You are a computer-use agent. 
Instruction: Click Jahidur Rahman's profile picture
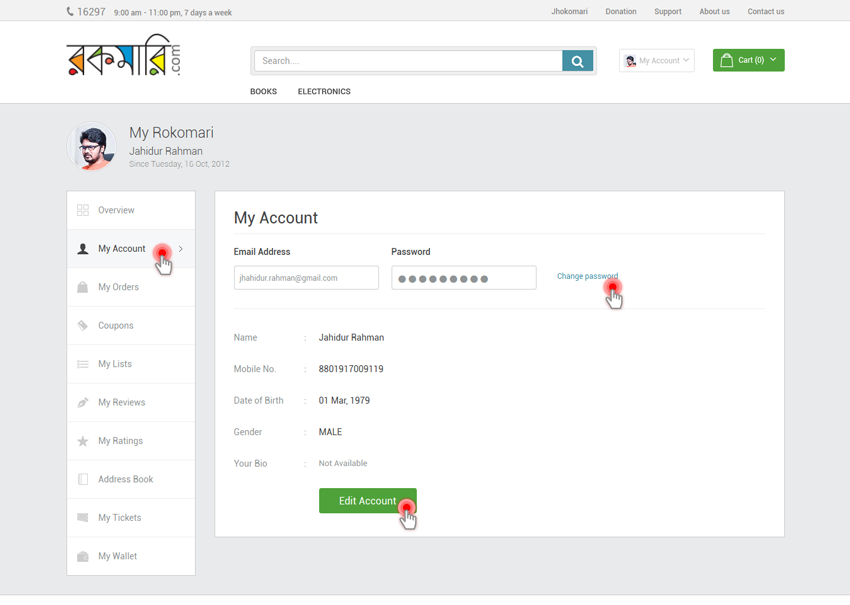coord(92,148)
